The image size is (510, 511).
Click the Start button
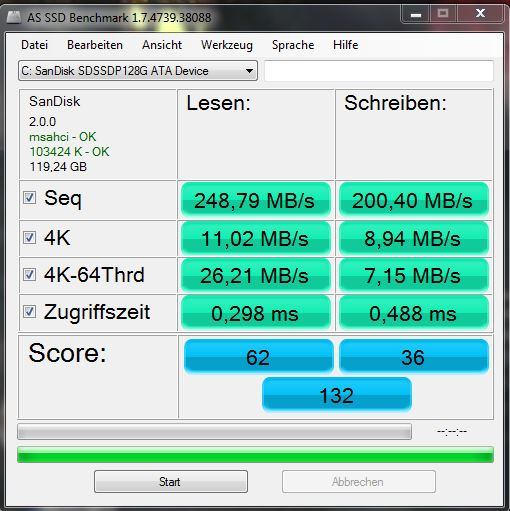click(171, 481)
